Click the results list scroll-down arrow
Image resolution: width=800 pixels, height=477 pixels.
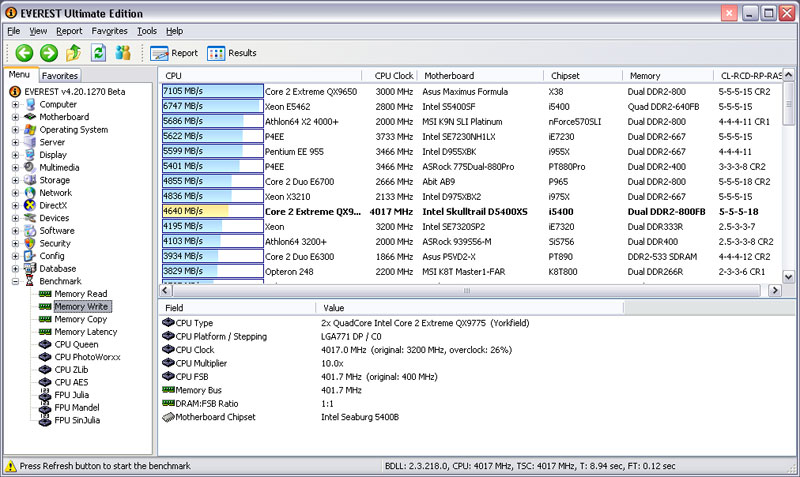coord(789,277)
